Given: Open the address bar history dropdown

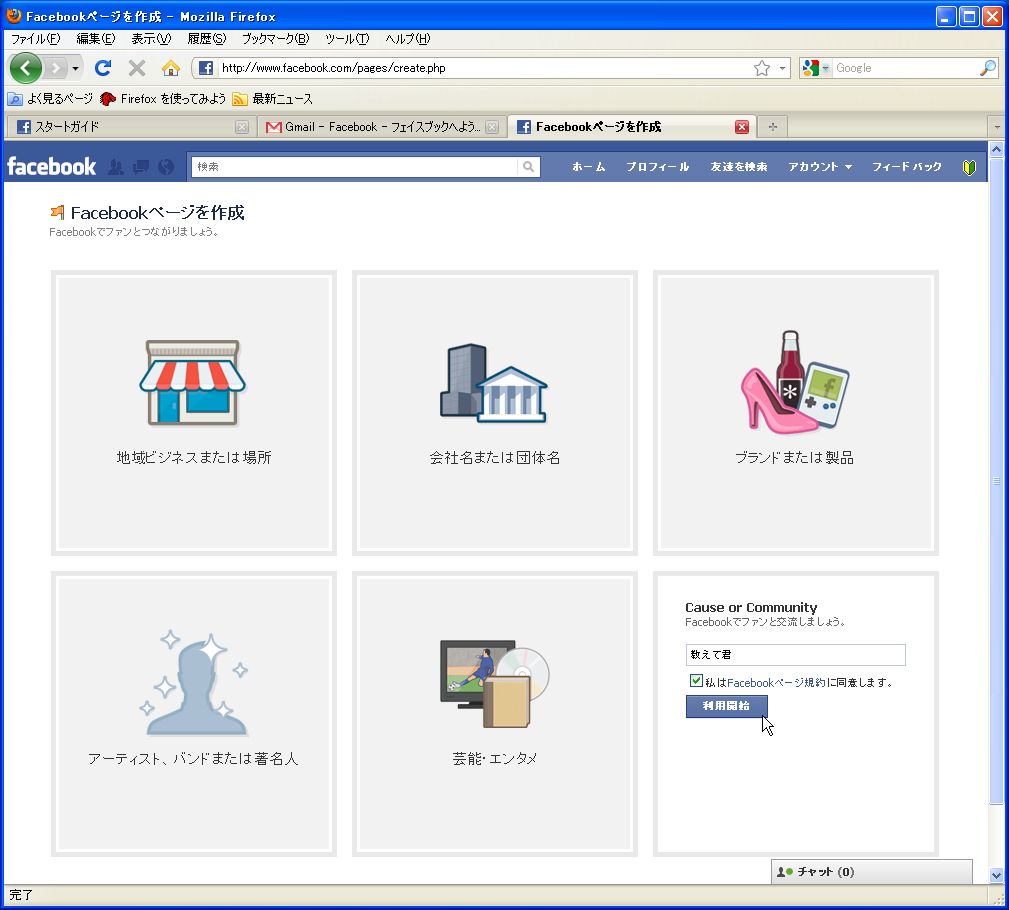Looking at the screenshot, I should point(782,68).
